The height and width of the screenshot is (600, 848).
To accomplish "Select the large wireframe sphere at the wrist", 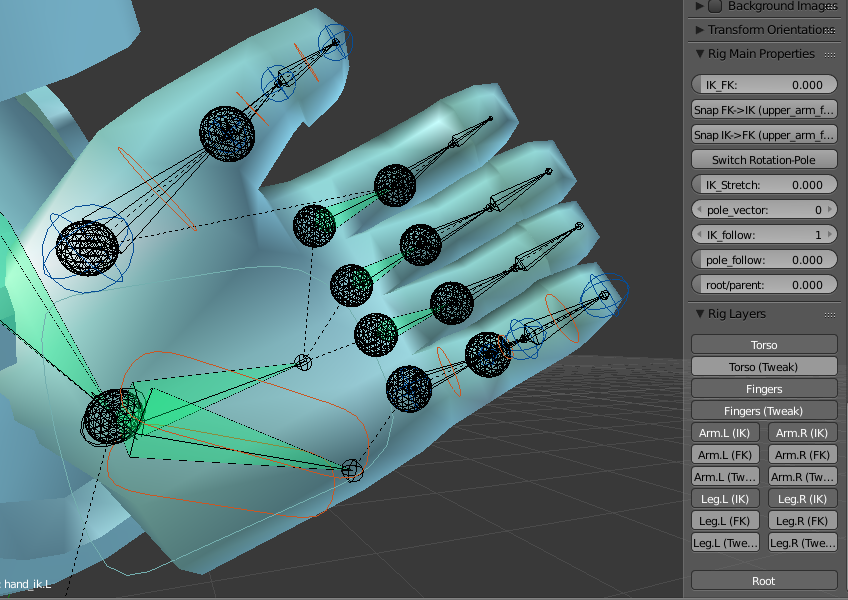I will [x=112, y=417].
